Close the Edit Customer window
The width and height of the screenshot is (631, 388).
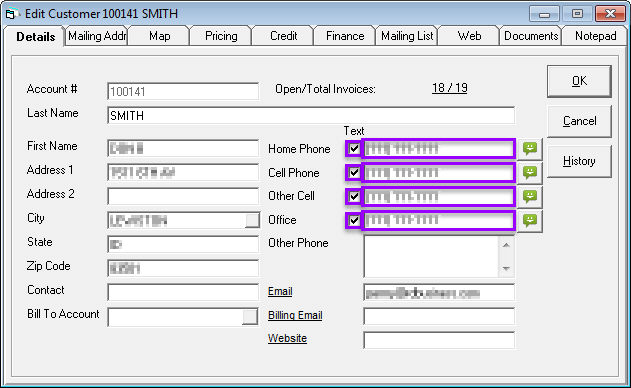610,14
